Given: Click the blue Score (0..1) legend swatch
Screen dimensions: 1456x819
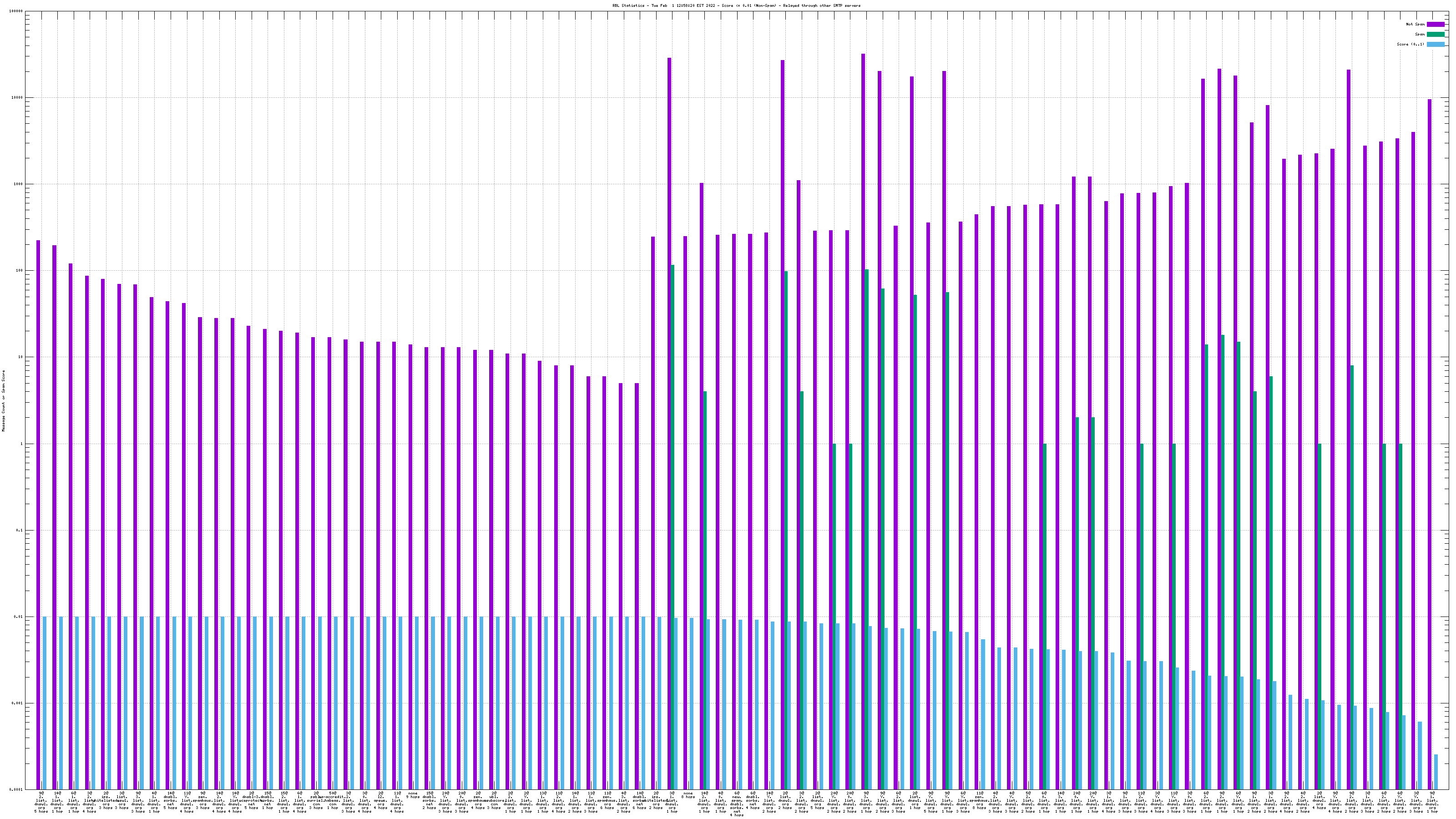Looking at the screenshot, I should tap(1436, 44).
